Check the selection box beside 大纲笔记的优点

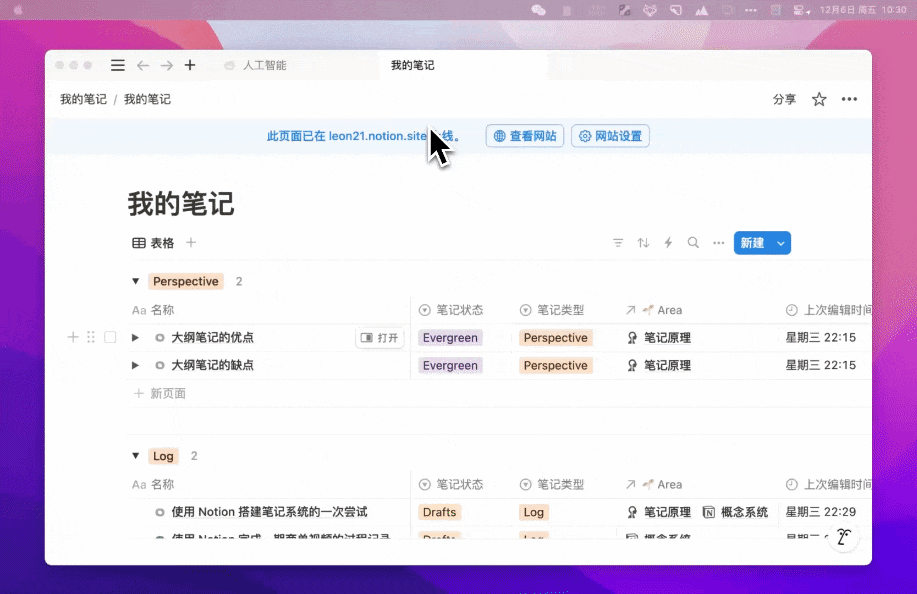click(x=111, y=337)
